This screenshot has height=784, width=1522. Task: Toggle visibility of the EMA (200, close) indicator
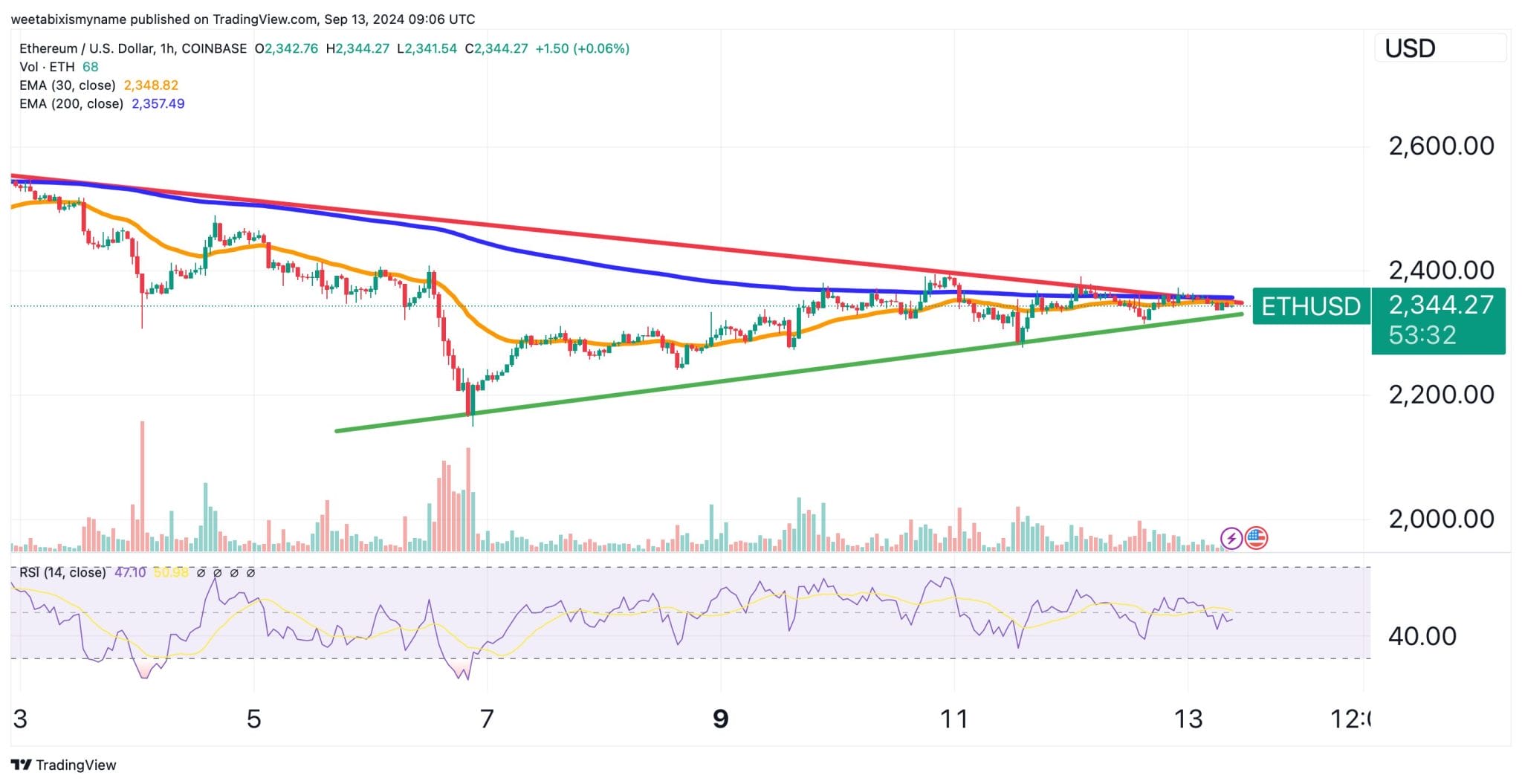71,104
